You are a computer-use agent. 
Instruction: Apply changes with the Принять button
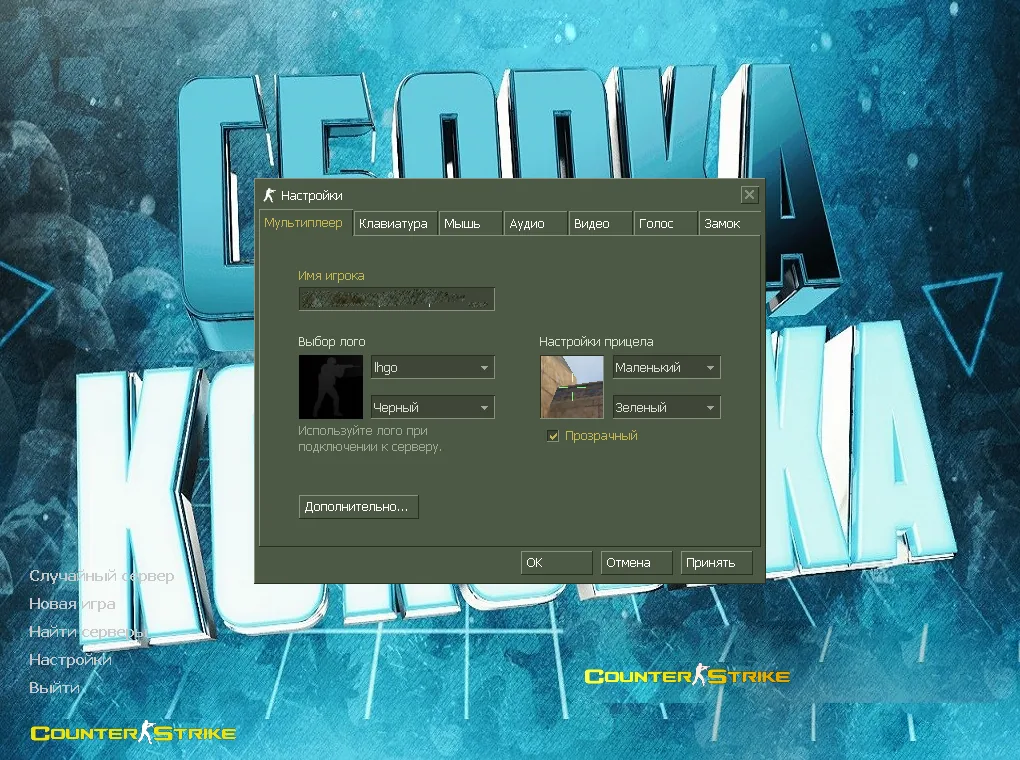[x=717, y=563]
